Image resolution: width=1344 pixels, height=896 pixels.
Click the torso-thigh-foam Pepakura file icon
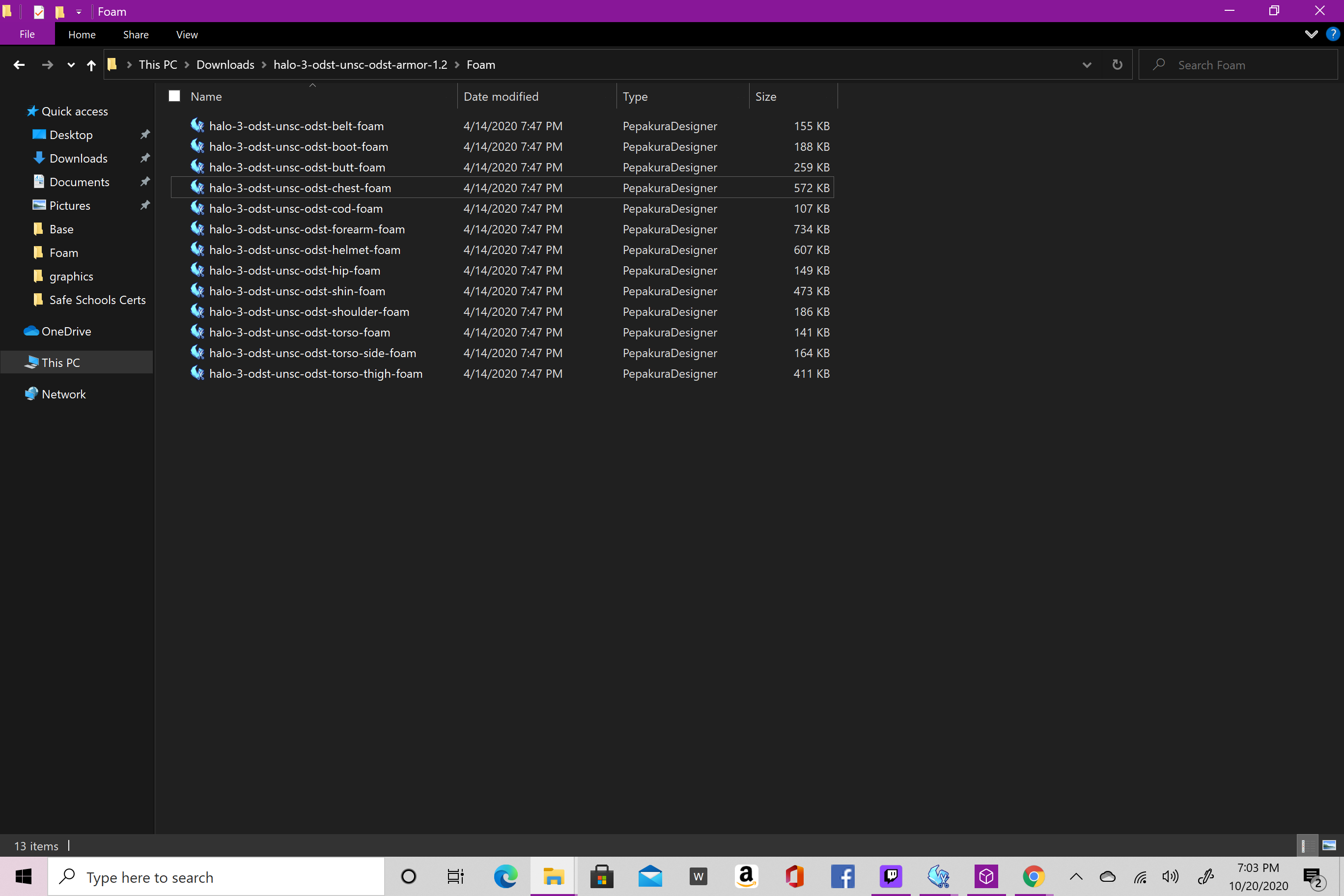pyautogui.click(x=197, y=372)
